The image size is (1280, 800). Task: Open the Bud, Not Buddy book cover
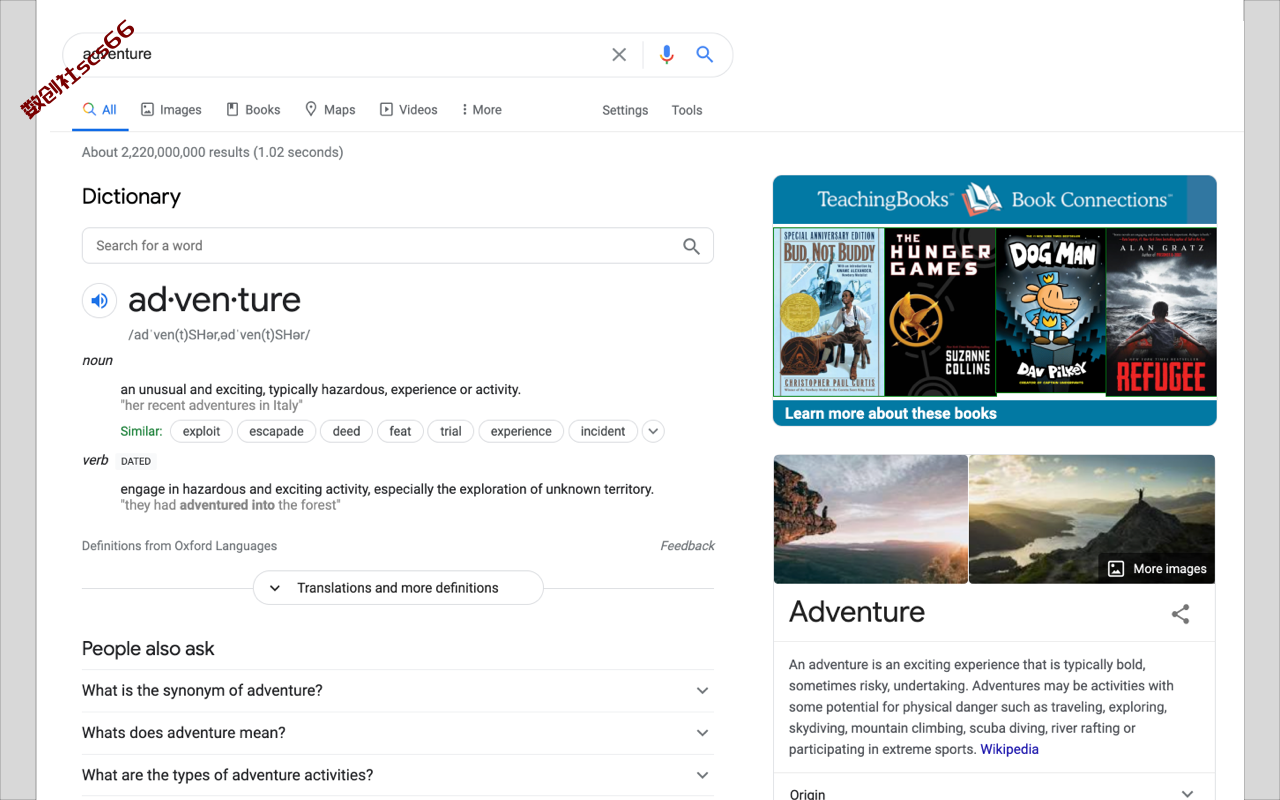[828, 312]
